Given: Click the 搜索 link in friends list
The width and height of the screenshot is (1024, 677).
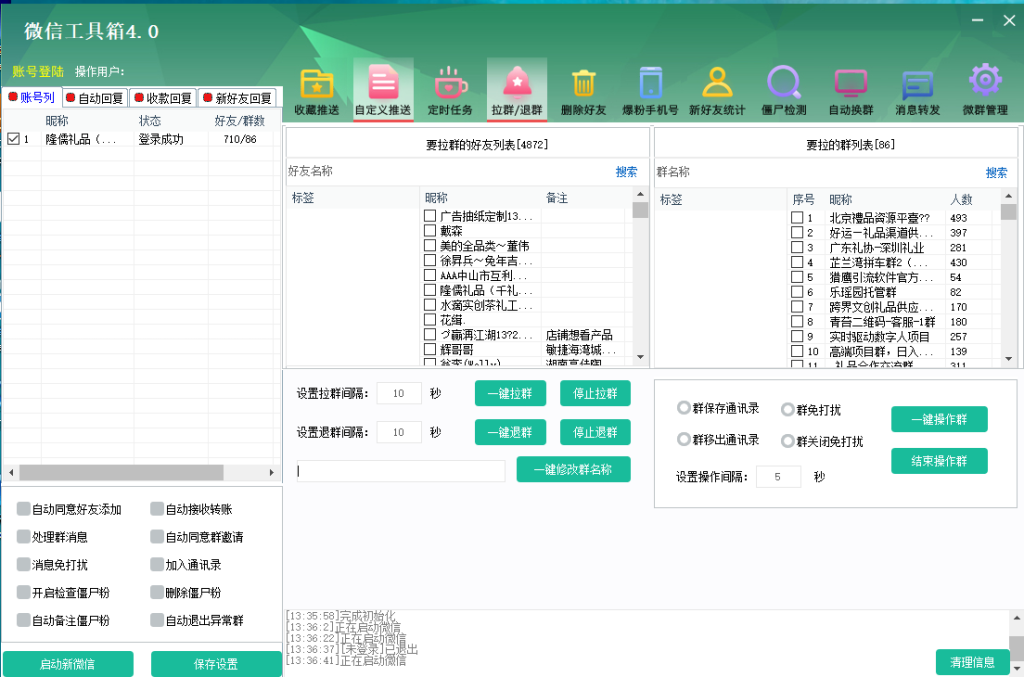Looking at the screenshot, I should pyautogui.click(x=626, y=172).
